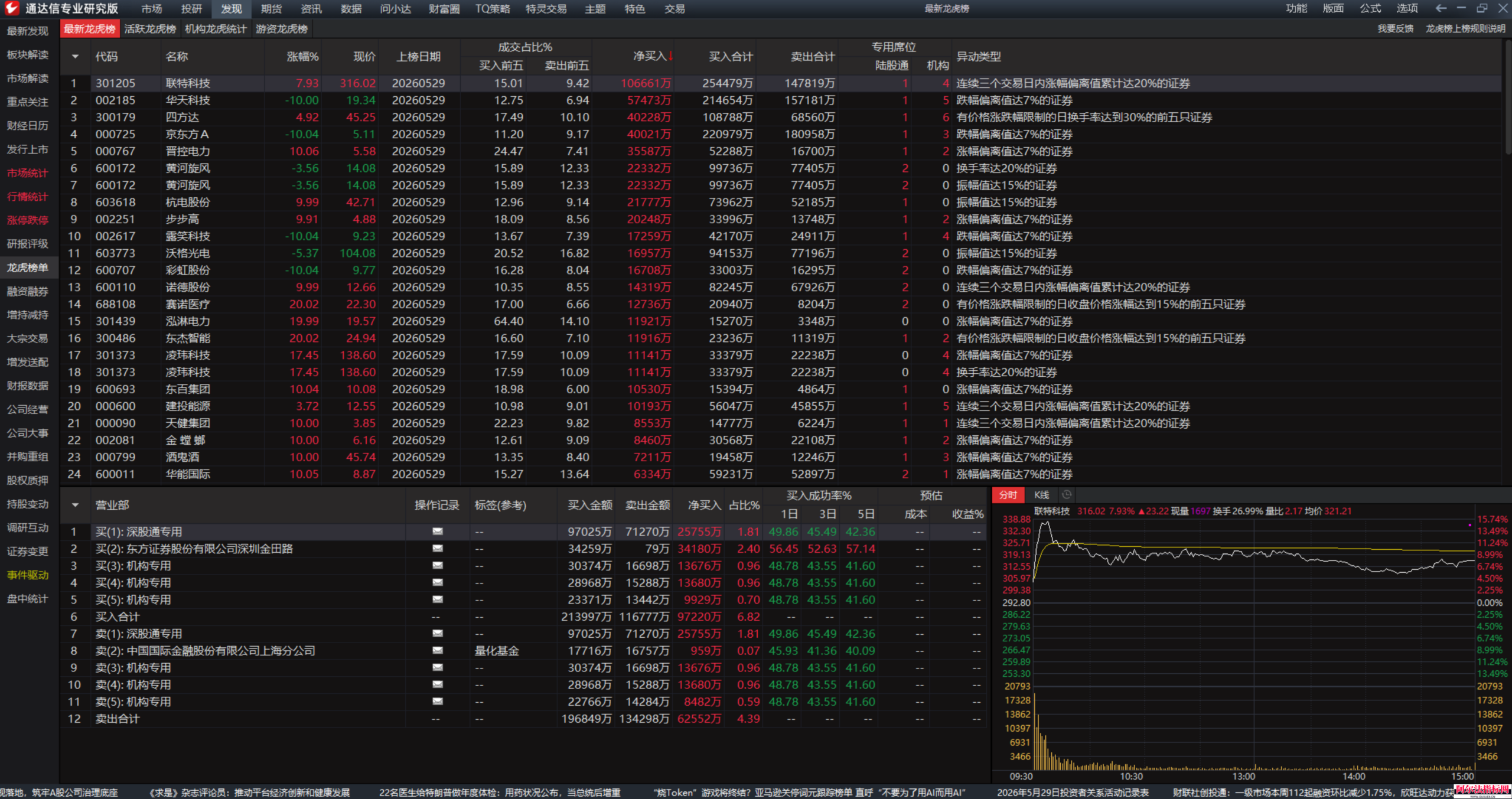Open the 我要反馈 feedback link
The image size is (1512, 799).
point(1395,29)
